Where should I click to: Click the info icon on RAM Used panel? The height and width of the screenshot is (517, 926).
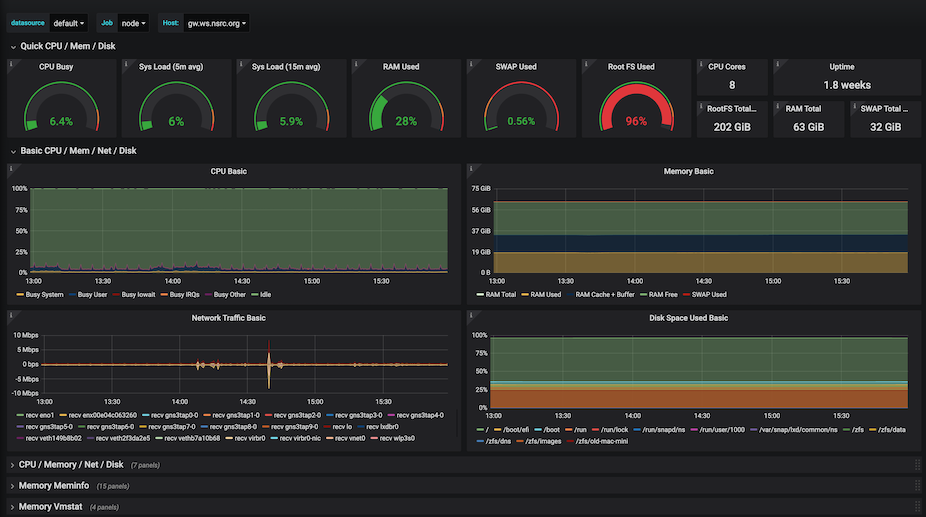pos(355,63)
